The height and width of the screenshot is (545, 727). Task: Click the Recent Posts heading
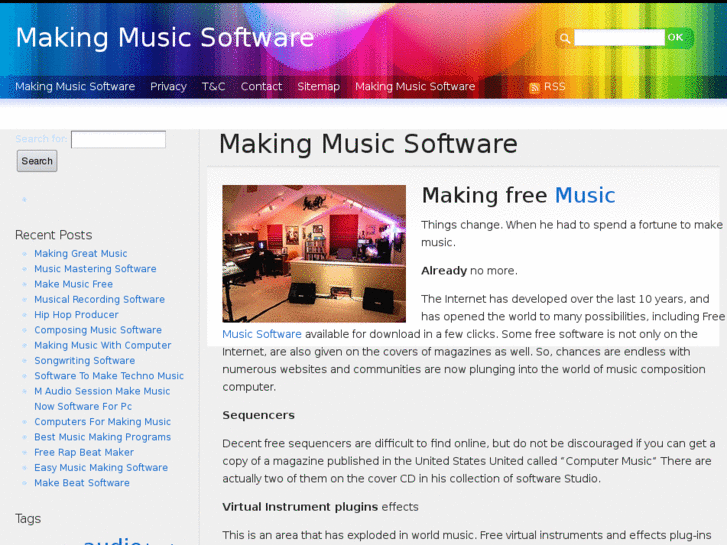(53, 235)
